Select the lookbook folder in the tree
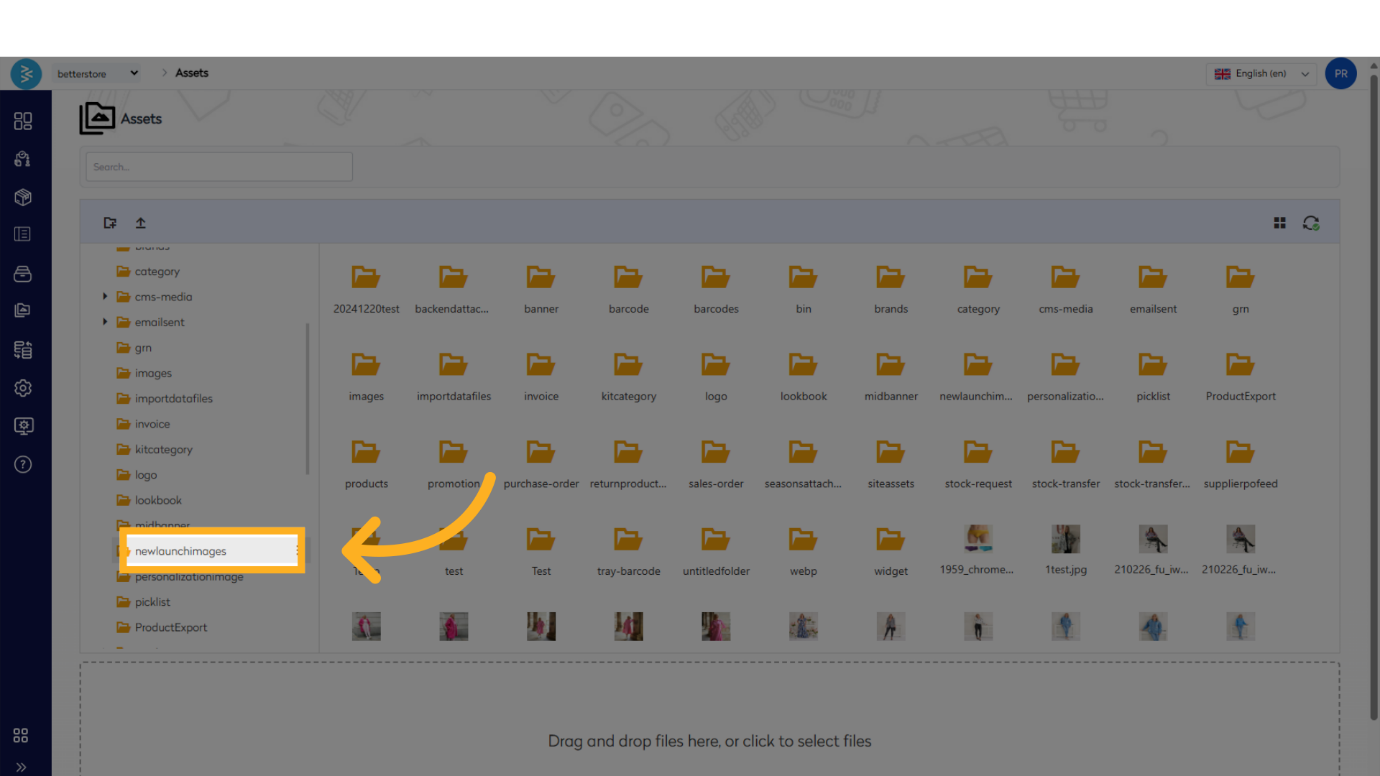 [158, 500]
